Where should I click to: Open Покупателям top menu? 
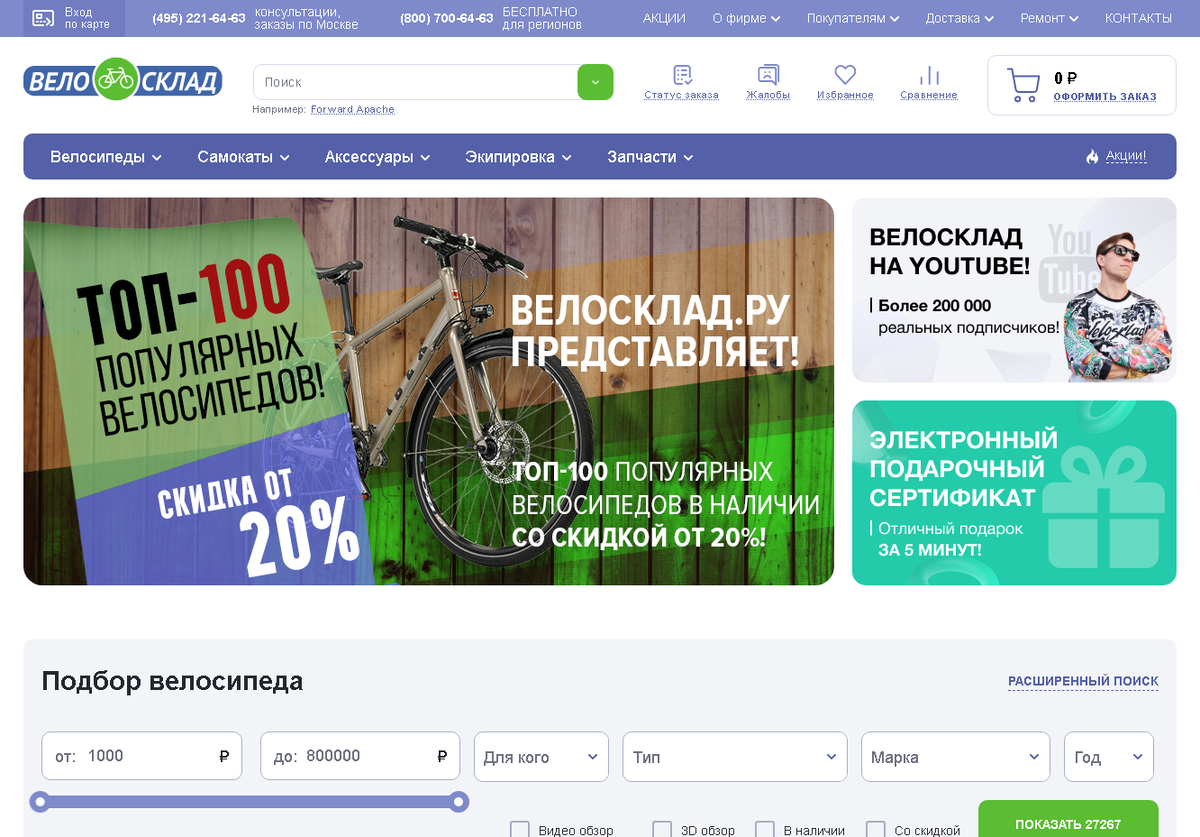coord(853,18)
